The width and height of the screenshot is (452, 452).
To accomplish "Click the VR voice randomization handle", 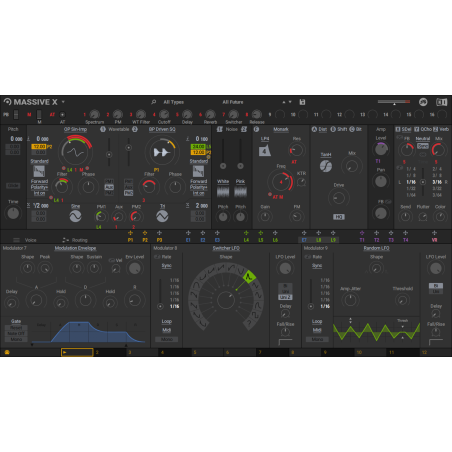I will click(x=434, y=233).
